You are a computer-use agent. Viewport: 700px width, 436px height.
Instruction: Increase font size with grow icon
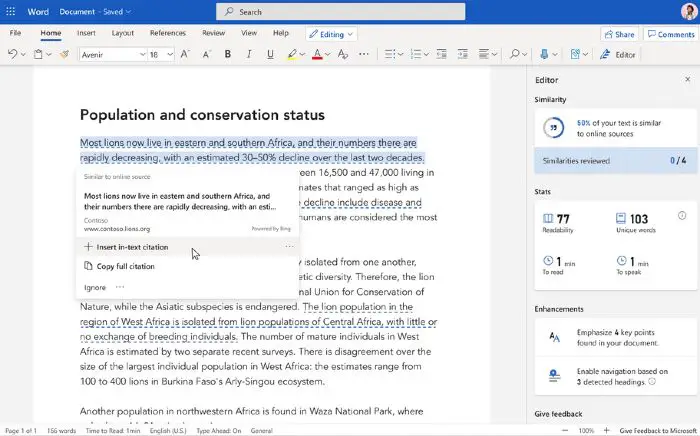point(185,54)
